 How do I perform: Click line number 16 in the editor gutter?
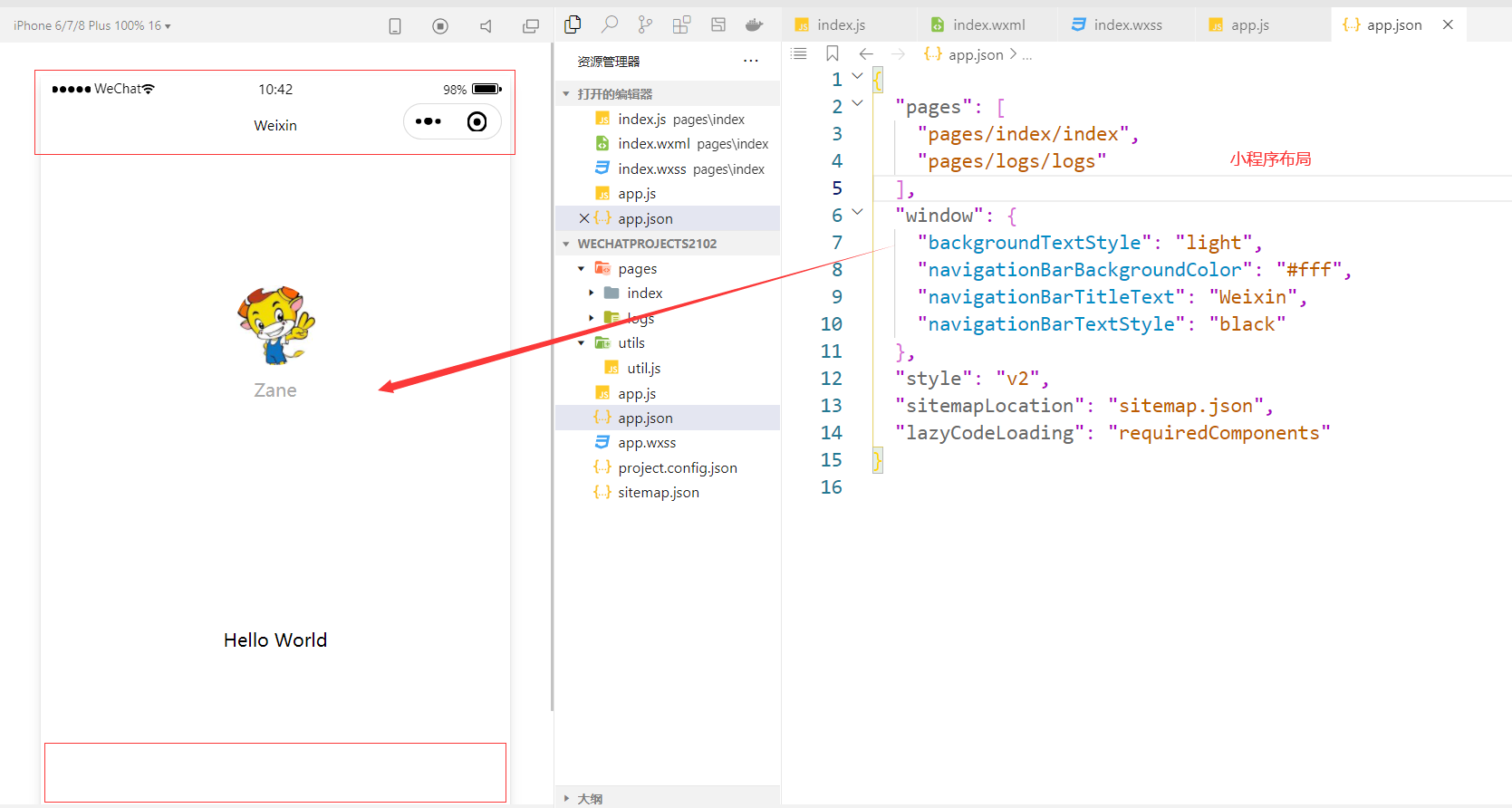tap(831, 487)
